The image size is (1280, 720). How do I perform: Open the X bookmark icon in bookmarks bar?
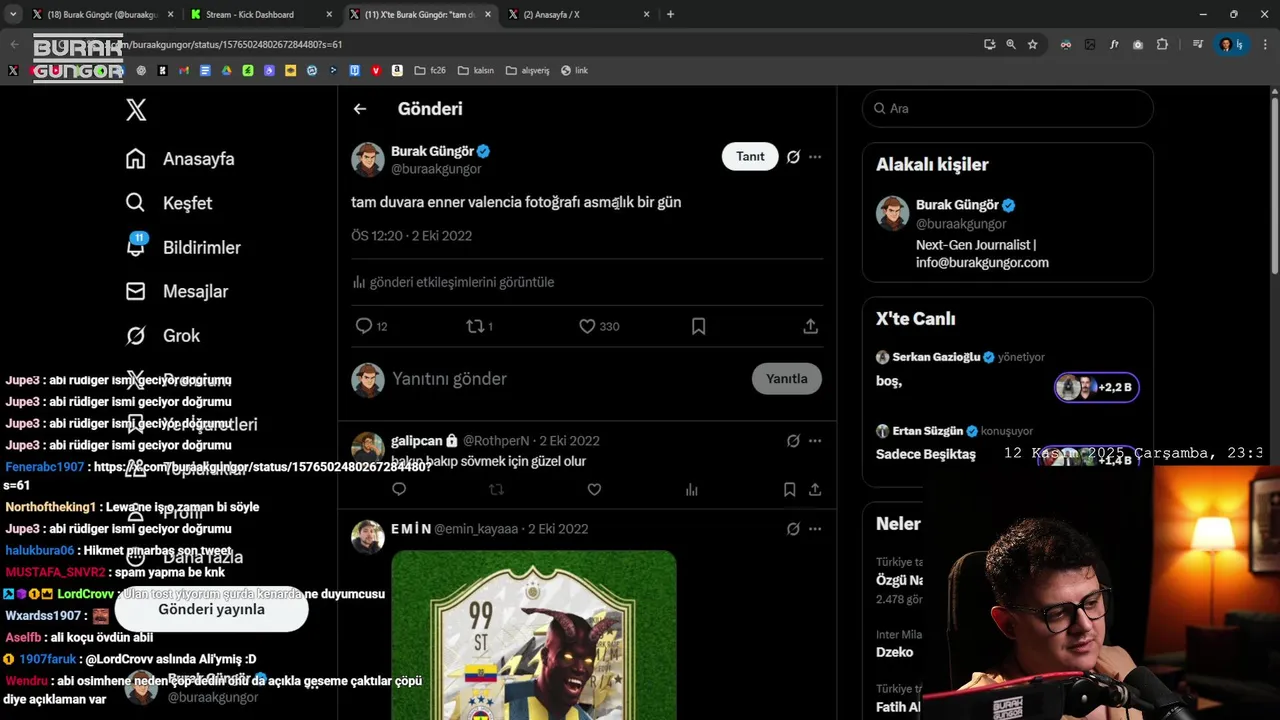click(13, 71)
